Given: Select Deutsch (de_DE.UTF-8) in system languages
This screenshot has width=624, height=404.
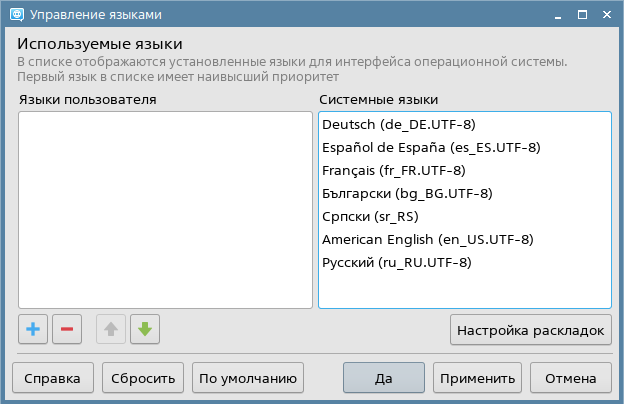Looking at the screenshot, I should tap(398, 125).
